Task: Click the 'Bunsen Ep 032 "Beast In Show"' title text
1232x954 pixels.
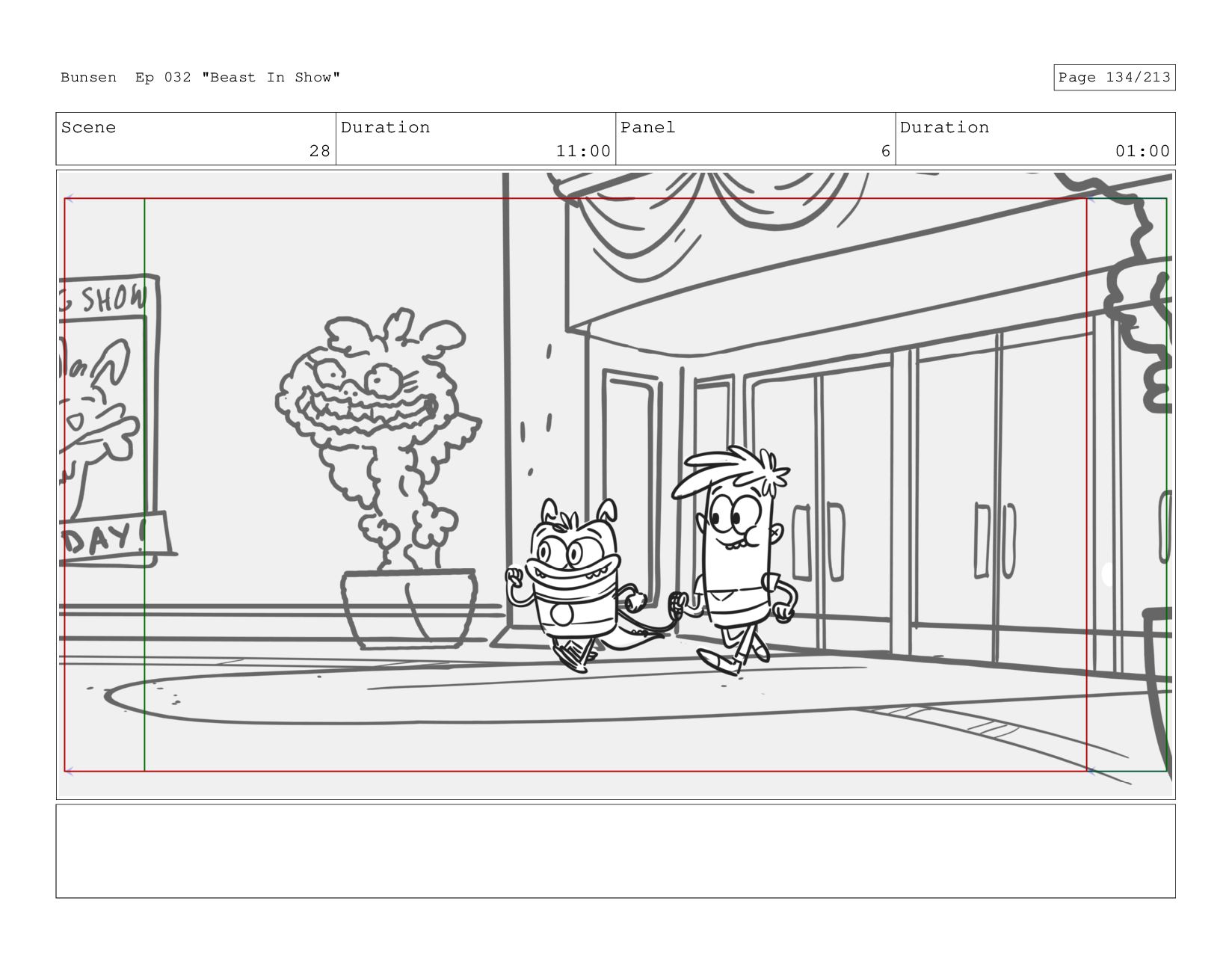Action: point(200,78)
